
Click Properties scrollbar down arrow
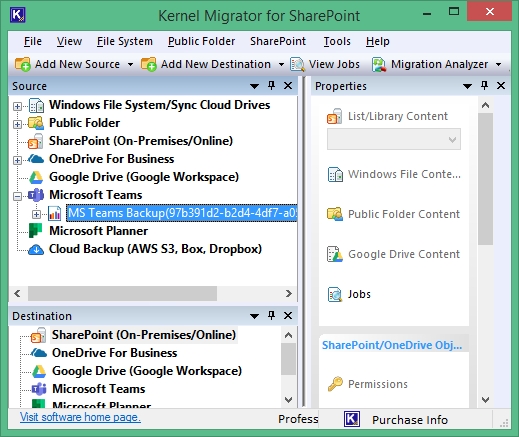click(x=485, y=399)
